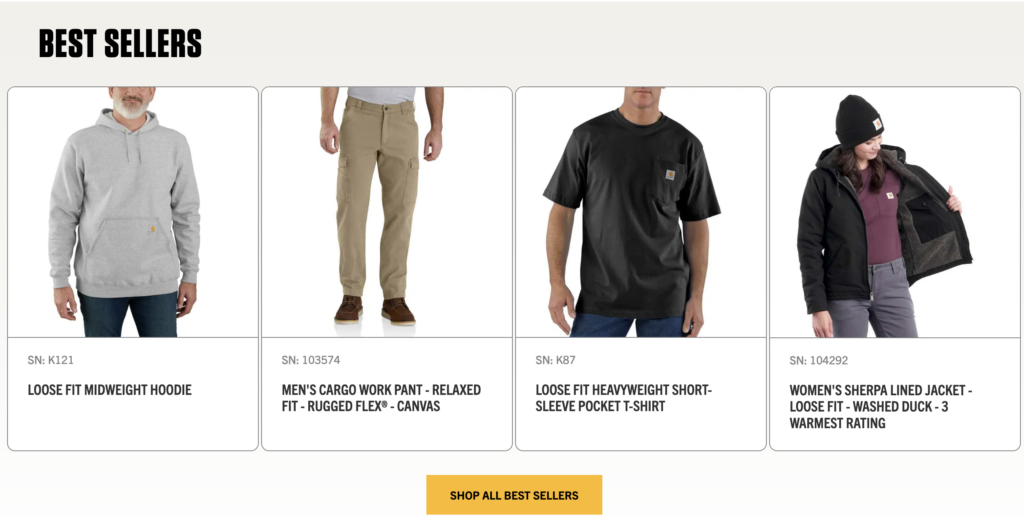Click the Shop All Best Sellers button

coord(514,495)
